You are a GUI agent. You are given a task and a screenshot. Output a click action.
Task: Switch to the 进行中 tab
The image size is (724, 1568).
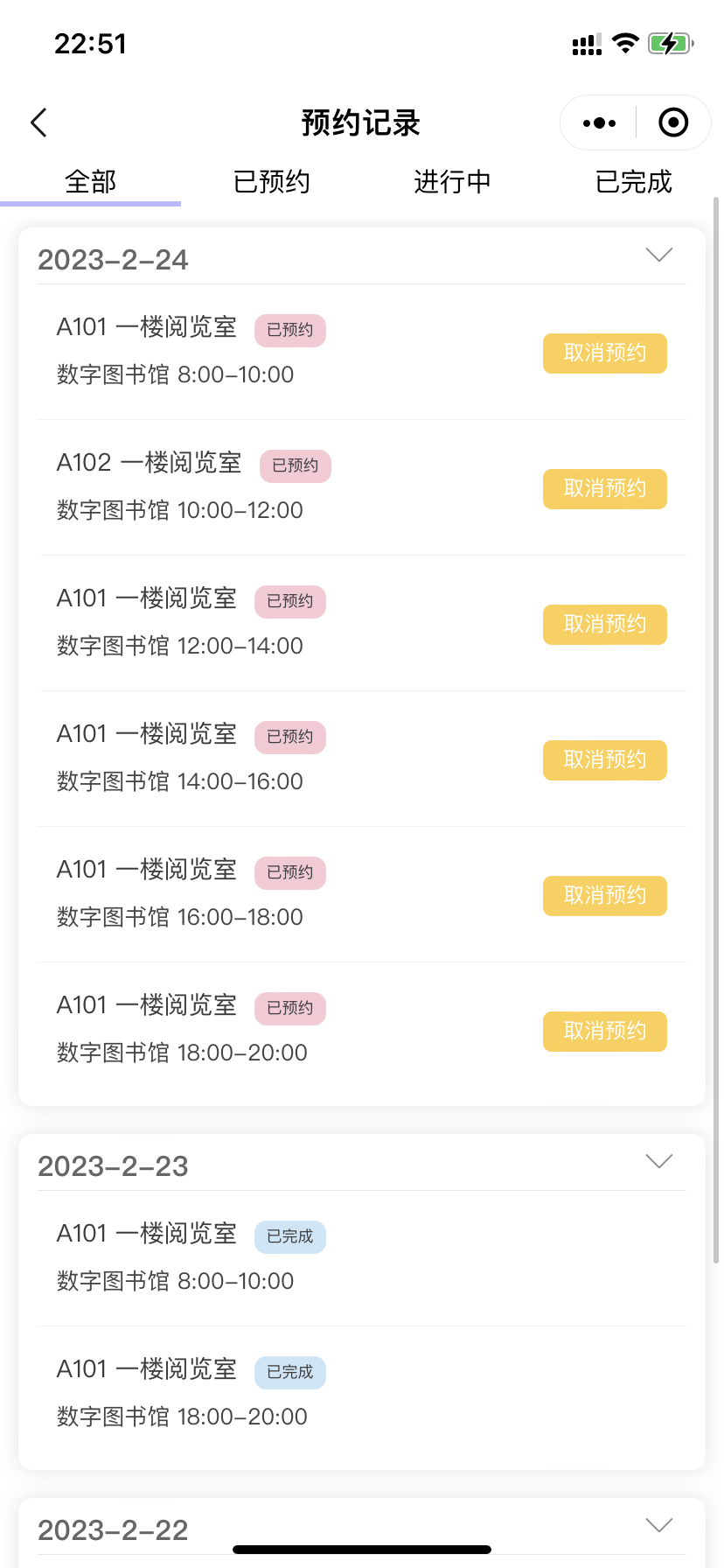452,182
